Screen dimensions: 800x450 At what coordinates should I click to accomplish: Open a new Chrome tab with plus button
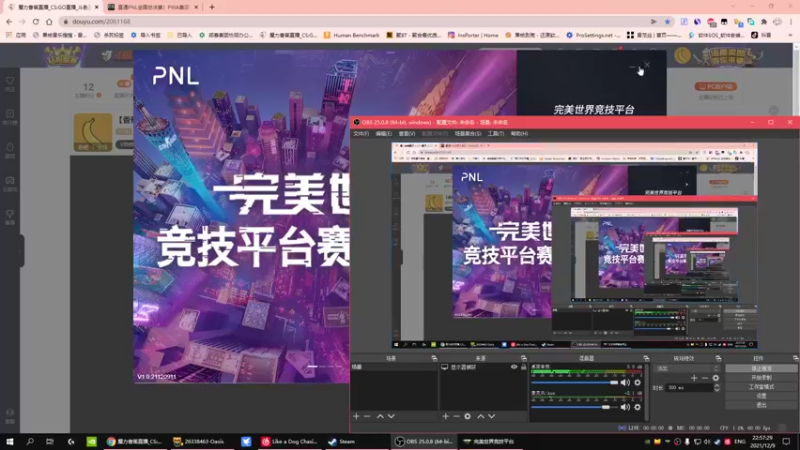pos(212,7)
